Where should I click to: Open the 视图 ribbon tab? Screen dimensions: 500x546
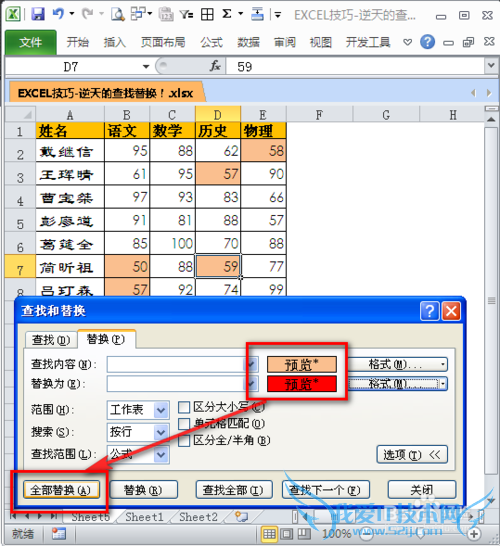coord(321,42)
